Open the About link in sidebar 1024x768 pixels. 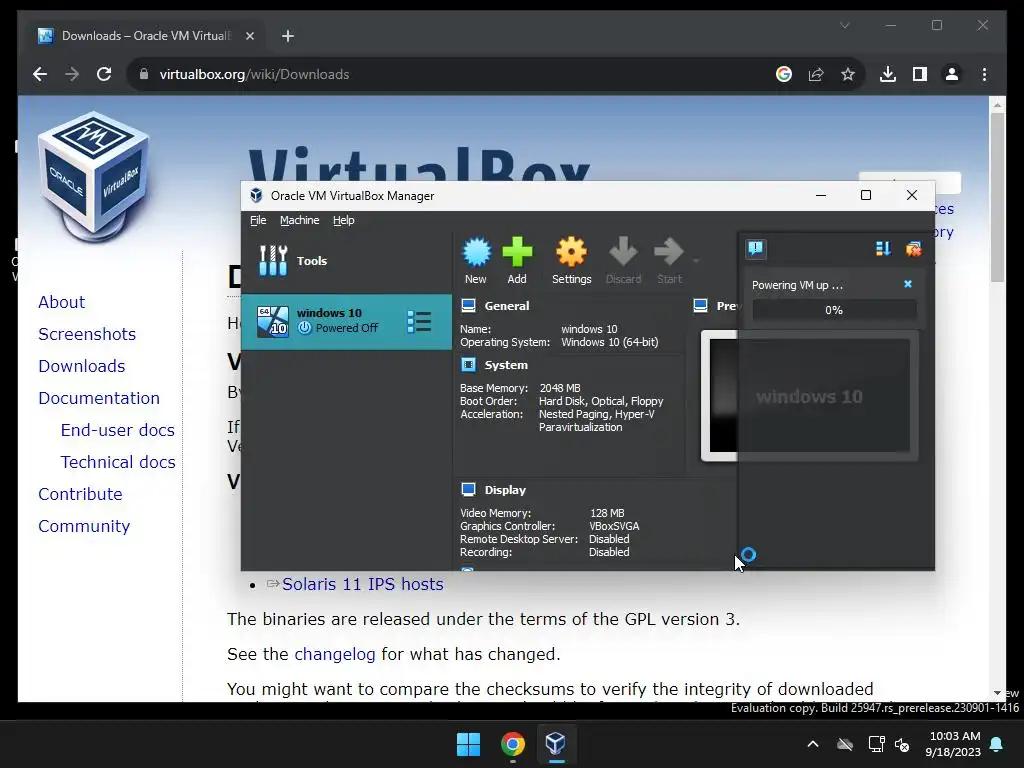[61, 302]
